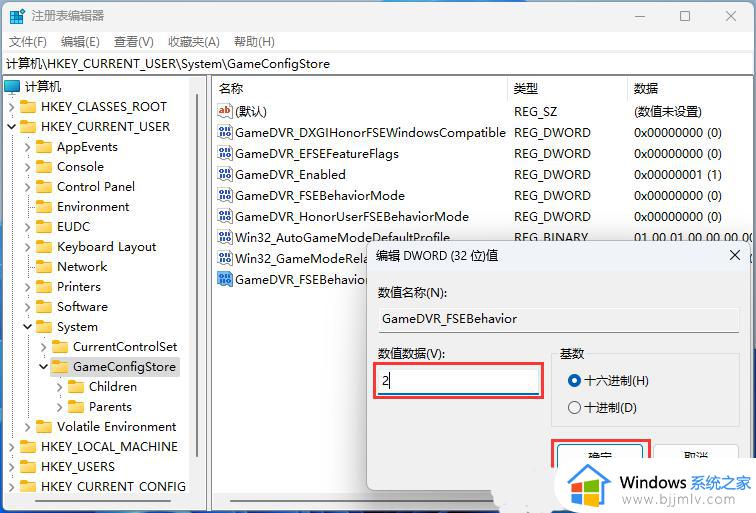The image size is (756, 513).
Task: Click GameDVR_FSEBehaviorMode DWORD icon
Action: [225, 195]
